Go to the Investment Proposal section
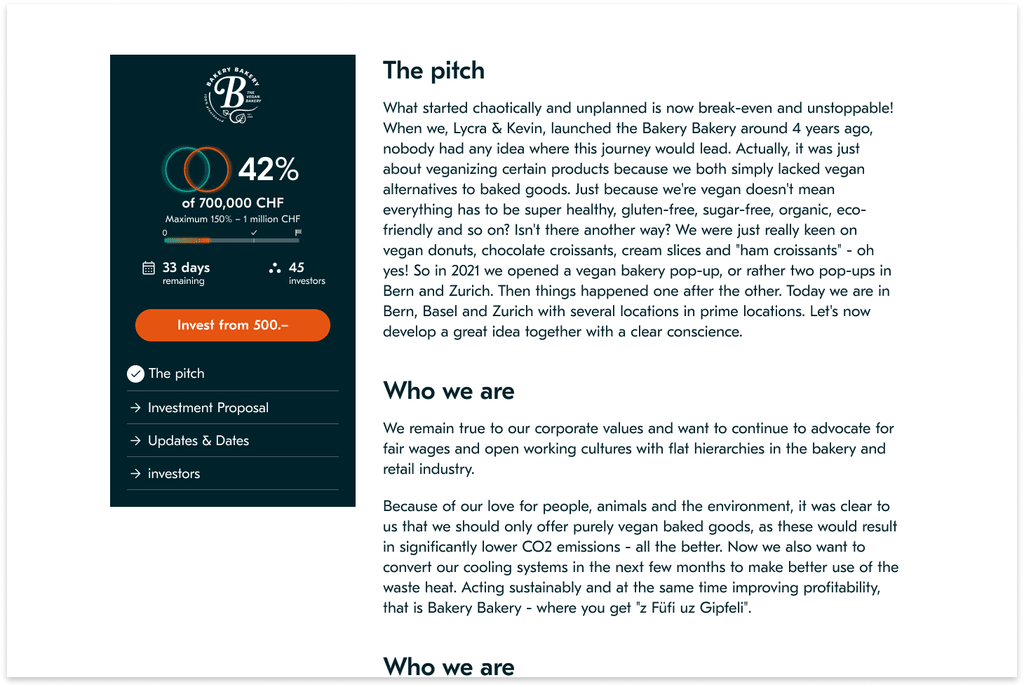Viewport: 1024px width, 687px height. (x=208, y=408)
